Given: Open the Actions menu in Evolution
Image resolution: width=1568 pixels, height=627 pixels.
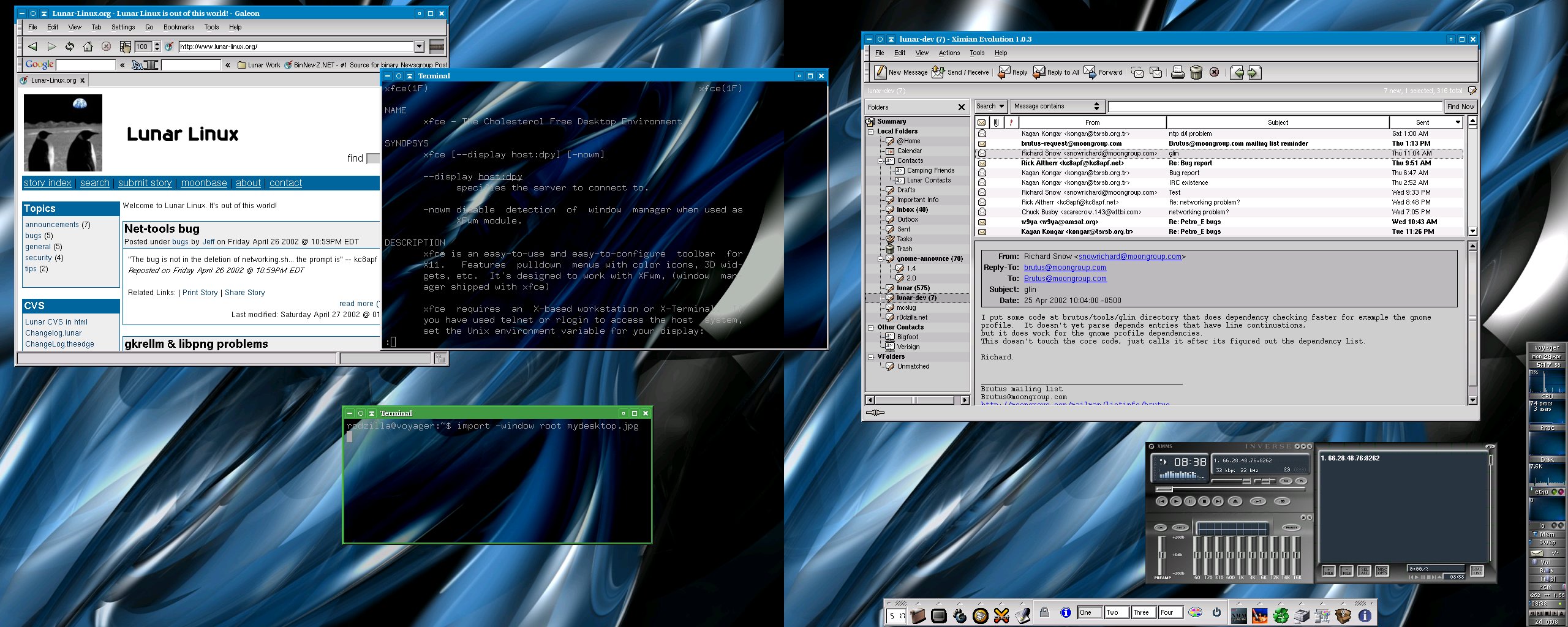Looking at the screenshot, I should coord(949,53).
